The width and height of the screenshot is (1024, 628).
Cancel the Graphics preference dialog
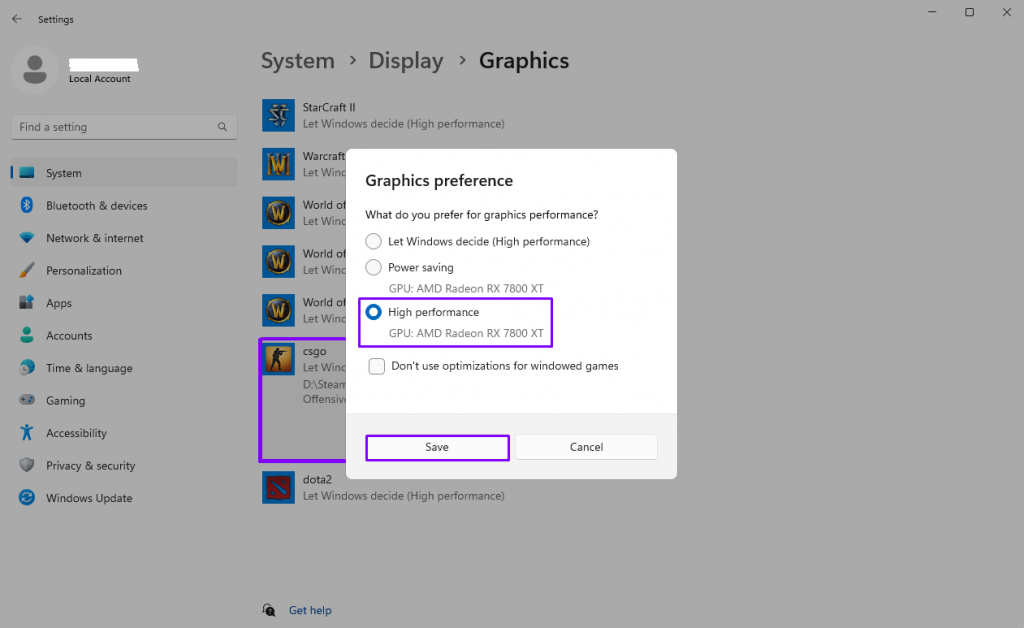click(x=586, y=447)
